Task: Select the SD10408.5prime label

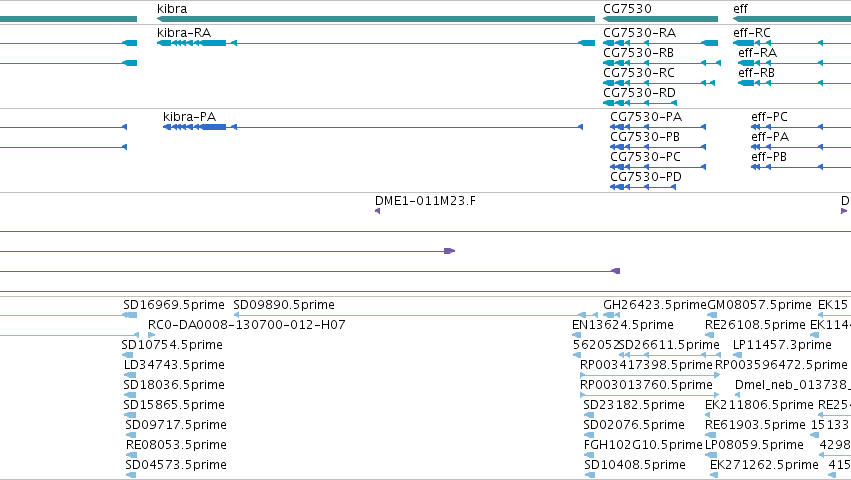Action: (635, 465)
